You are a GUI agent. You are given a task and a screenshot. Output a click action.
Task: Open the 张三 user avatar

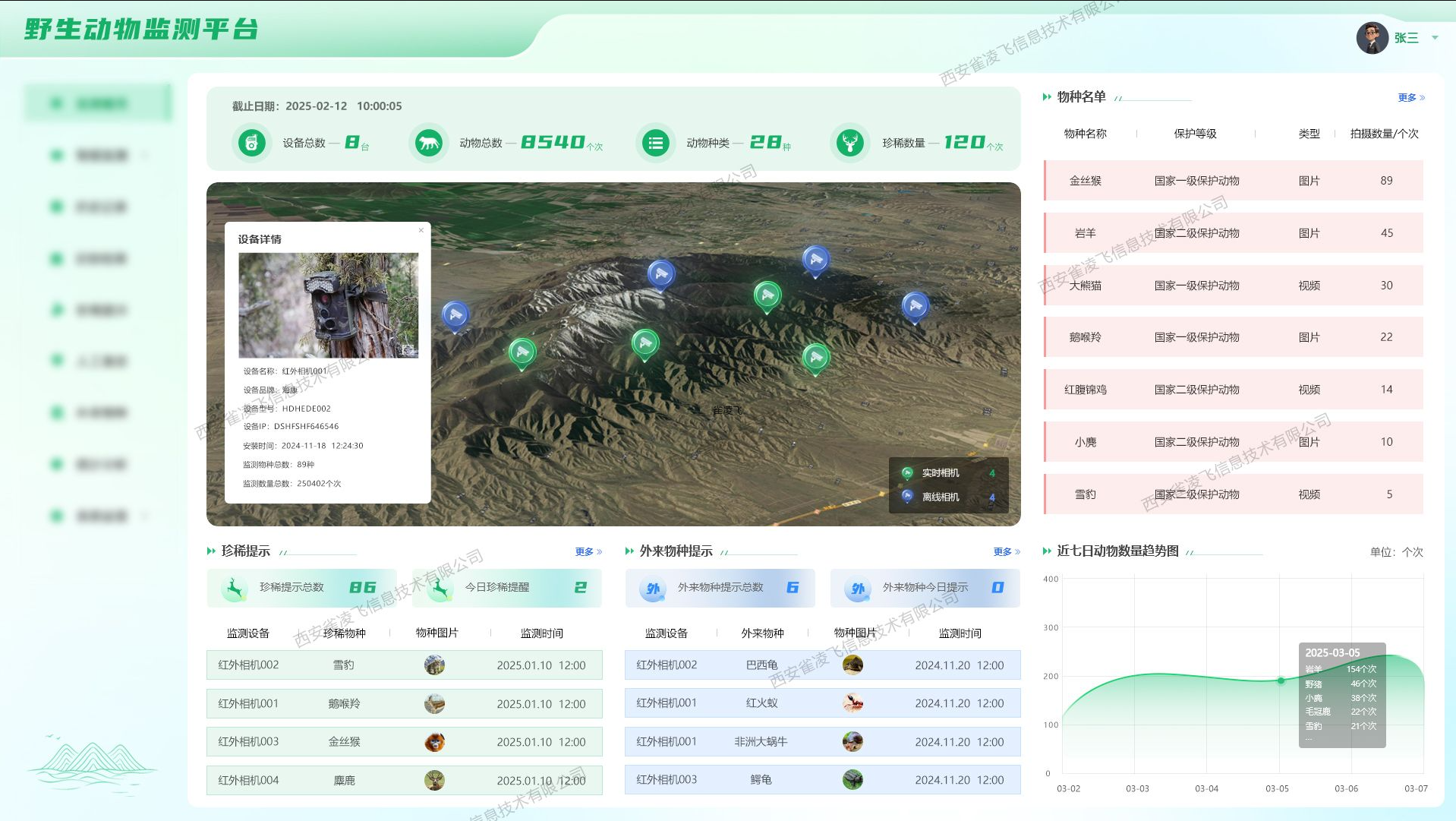(x=1372, y=37)
